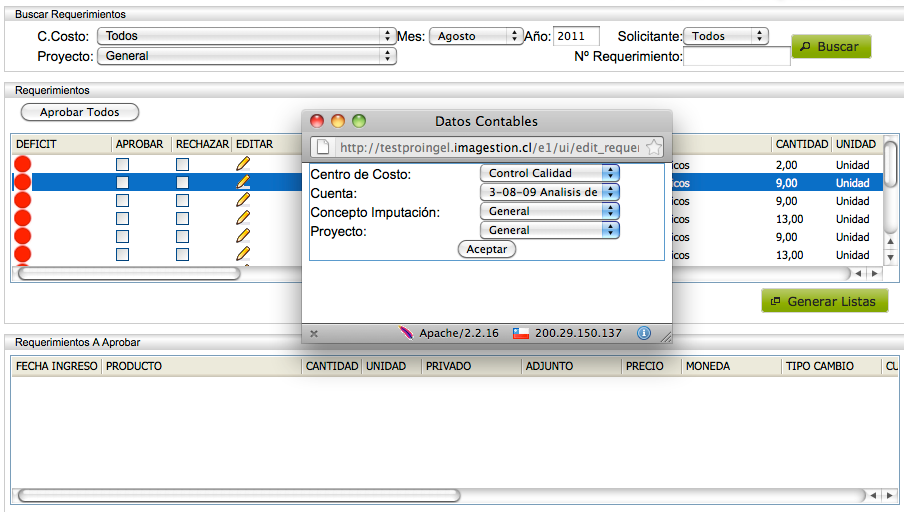Open the Proyecto search filter dropdown
The image size is (904, 512).
(x=247, y=56)
